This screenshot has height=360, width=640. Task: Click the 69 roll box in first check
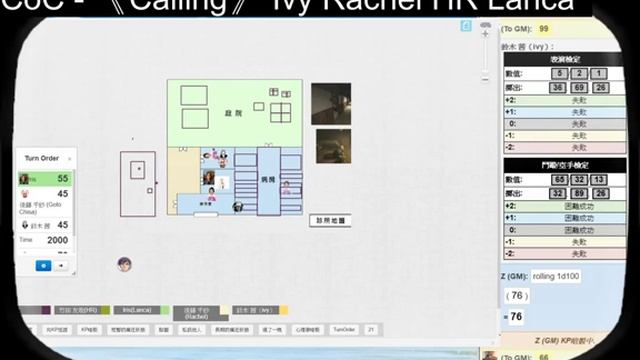coord(579,87)
